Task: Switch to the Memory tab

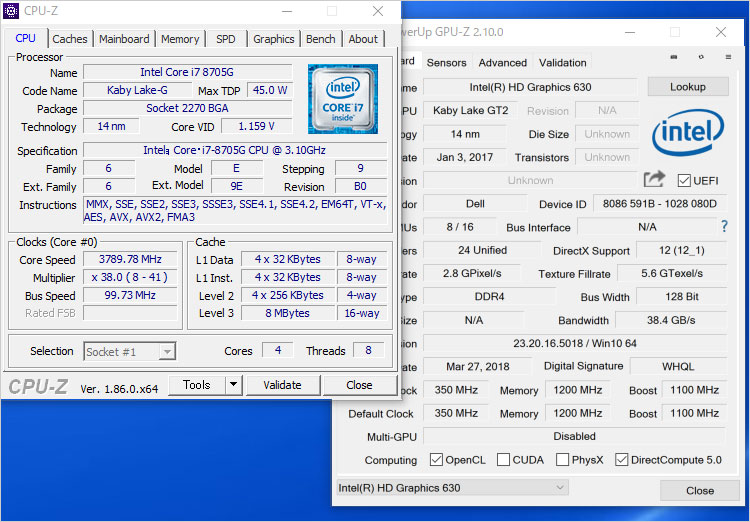Action: (x=180, y=39)
